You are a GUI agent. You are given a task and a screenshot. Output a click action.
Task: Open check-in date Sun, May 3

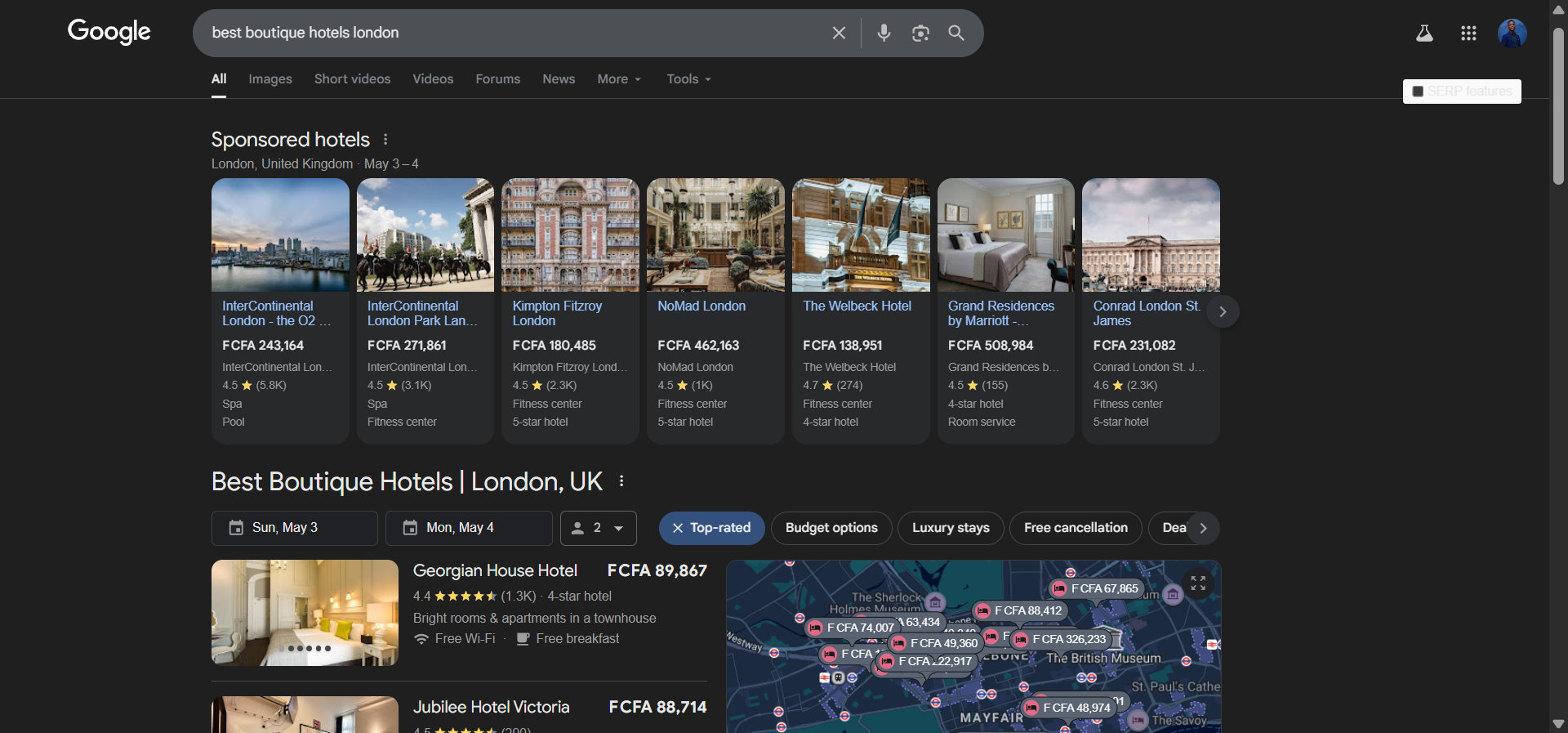pyautogui.click(x=294, y=528)
